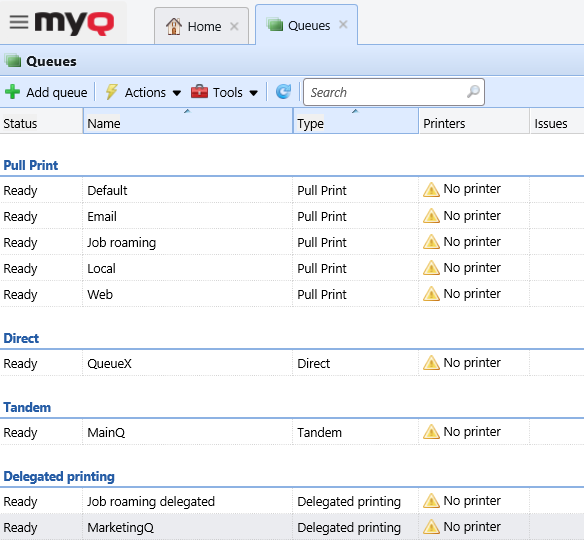
Task: Click warning icon on MainQ row
Action: click(x=431, y=432)
